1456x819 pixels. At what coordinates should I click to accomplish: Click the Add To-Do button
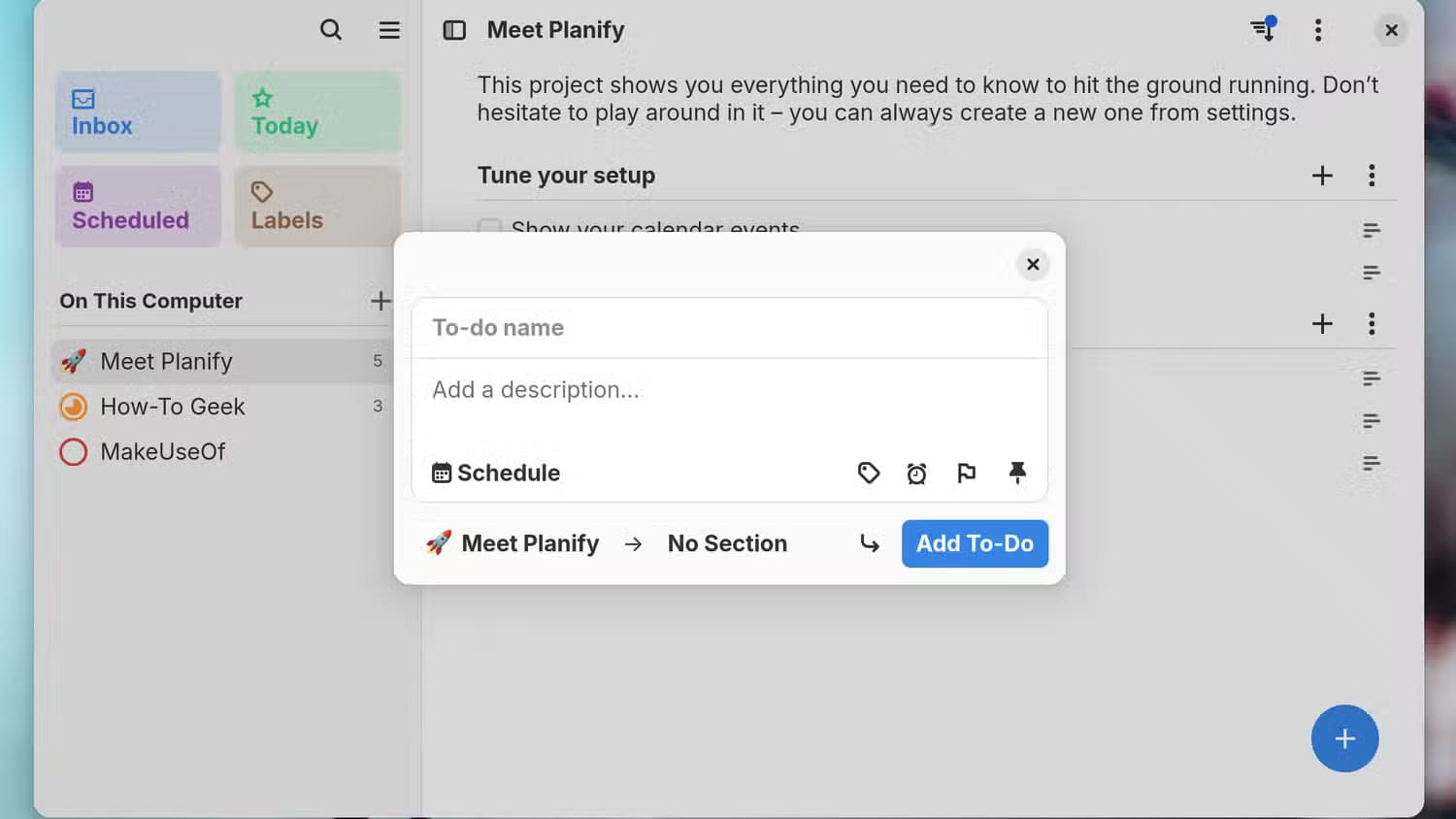click(x=975, y=543)
